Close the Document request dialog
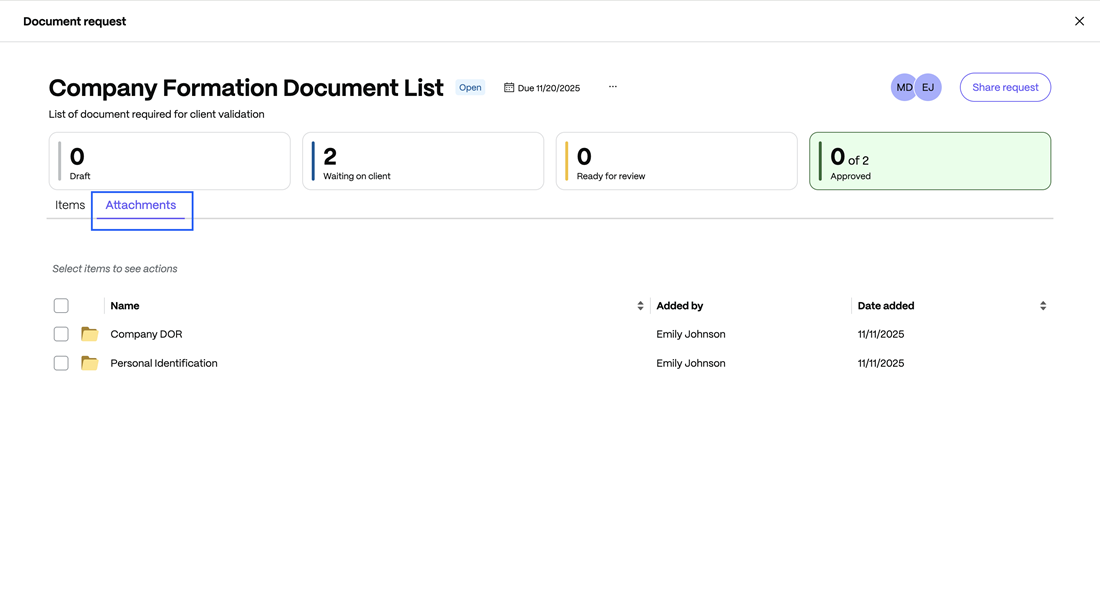The width and height of the screenshot is (1100, 599). [x=1079, y=21]
